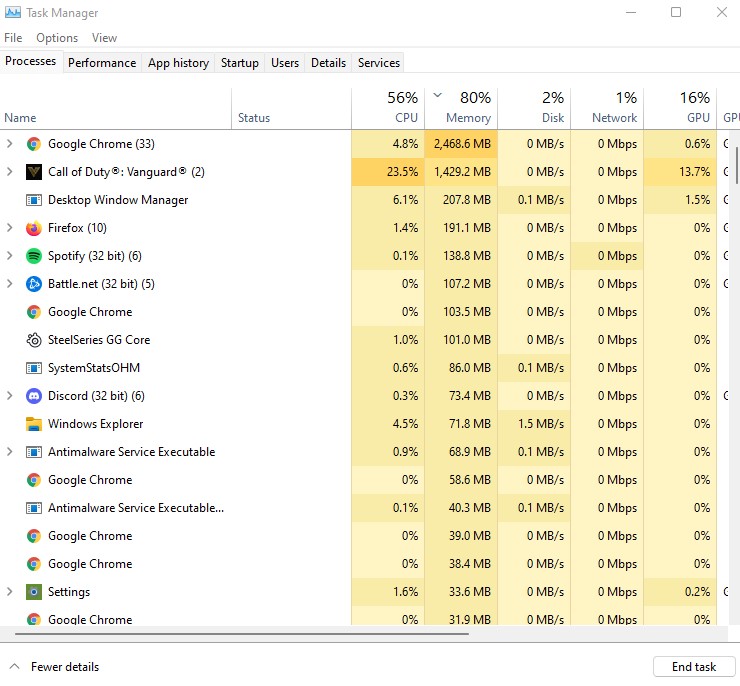Expand the Settings process group

pos(9,591)
